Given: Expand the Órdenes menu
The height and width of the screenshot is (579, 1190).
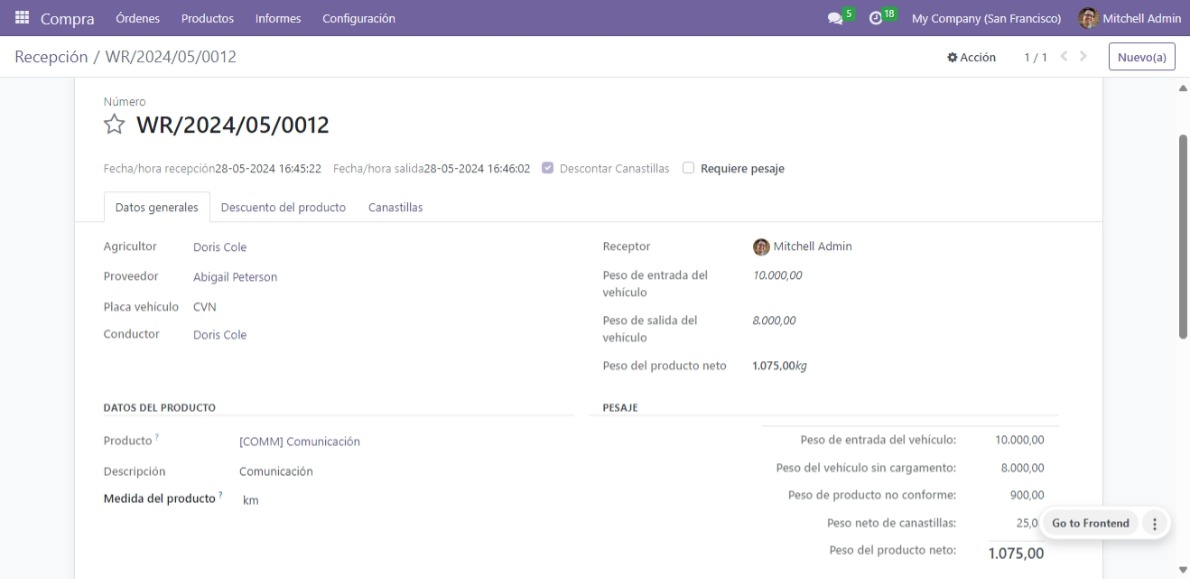Looking at the screenshot, I should point(138,18).
